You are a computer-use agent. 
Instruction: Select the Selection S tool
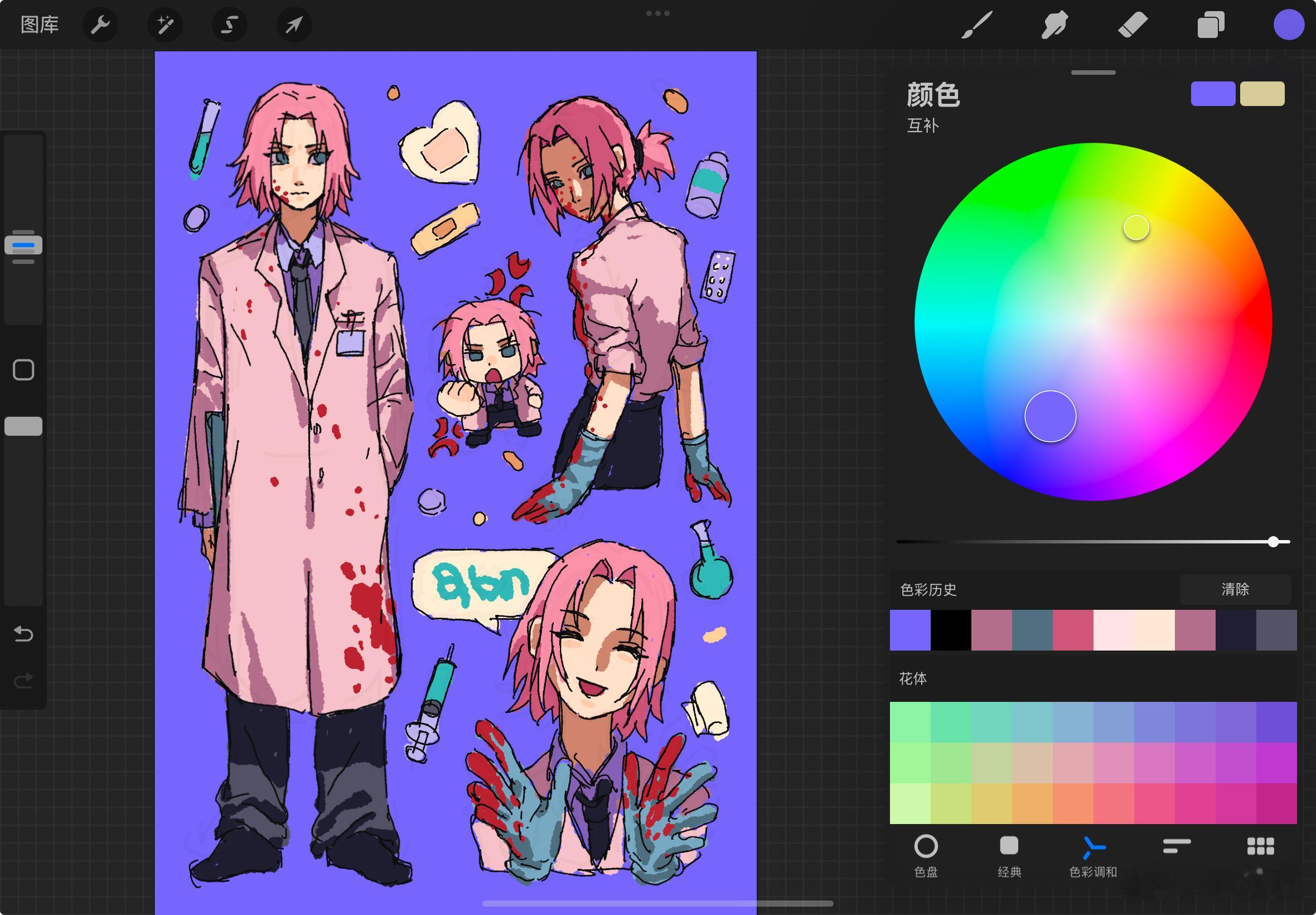[x=230, y=25]
